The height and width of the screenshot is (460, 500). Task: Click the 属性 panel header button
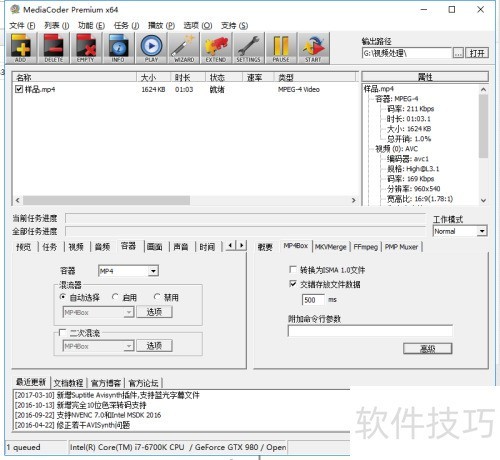pos(425,77)
